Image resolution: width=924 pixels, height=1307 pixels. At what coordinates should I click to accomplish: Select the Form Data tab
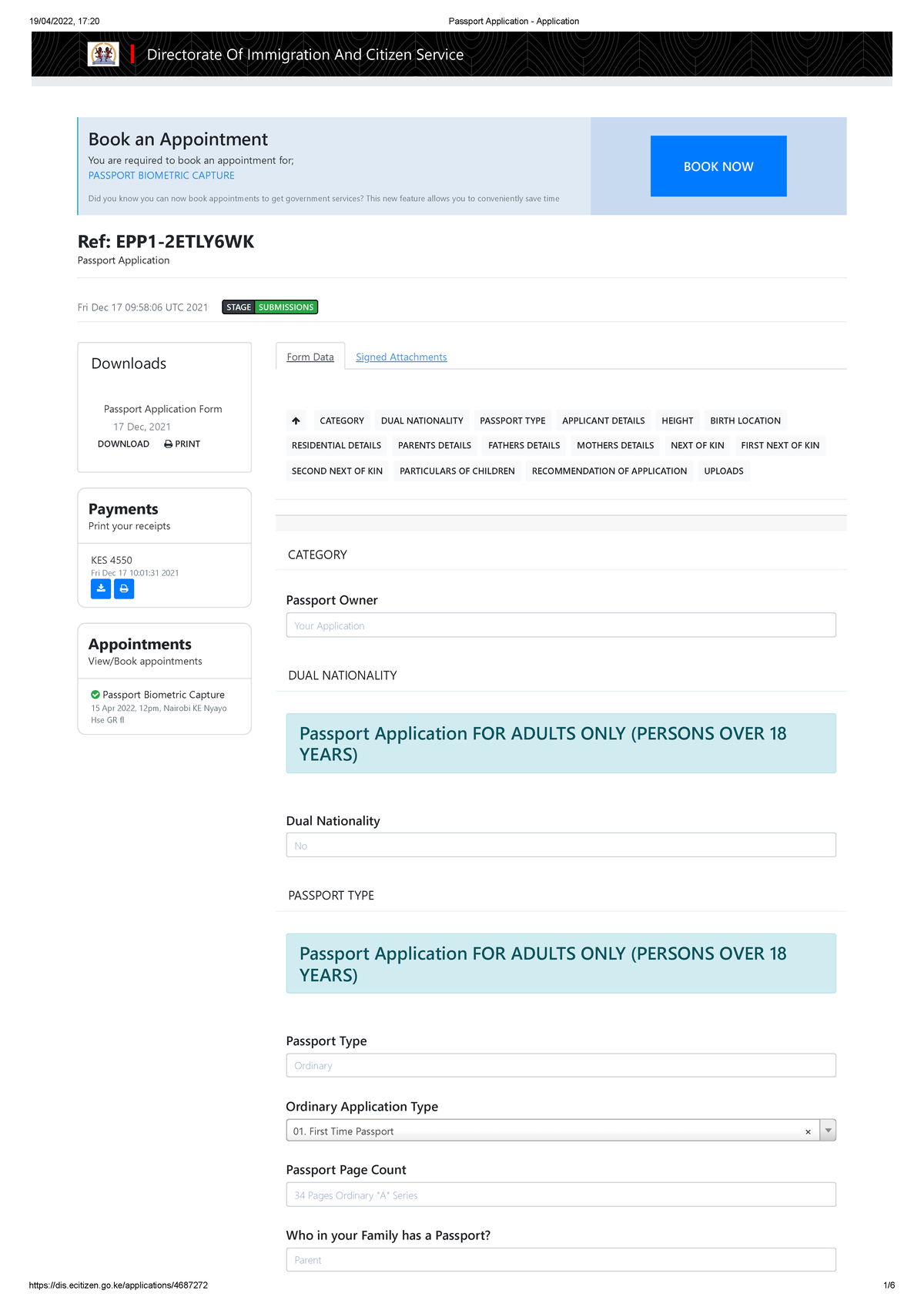point(310,357)
